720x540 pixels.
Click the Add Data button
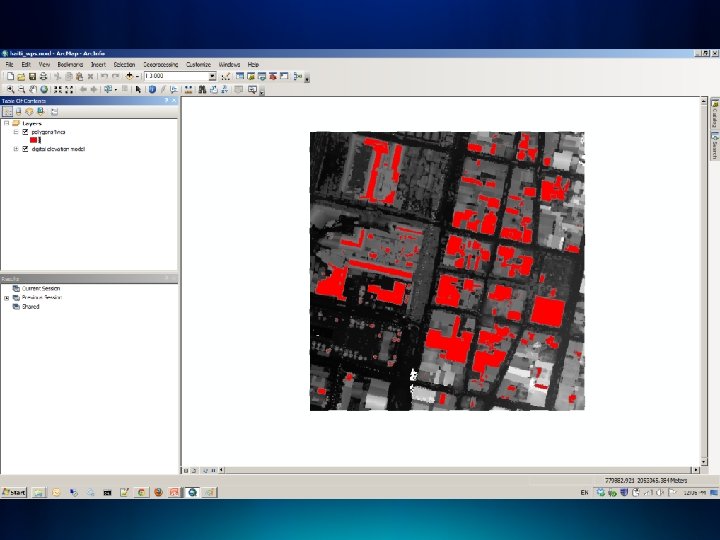pos(129,76)
